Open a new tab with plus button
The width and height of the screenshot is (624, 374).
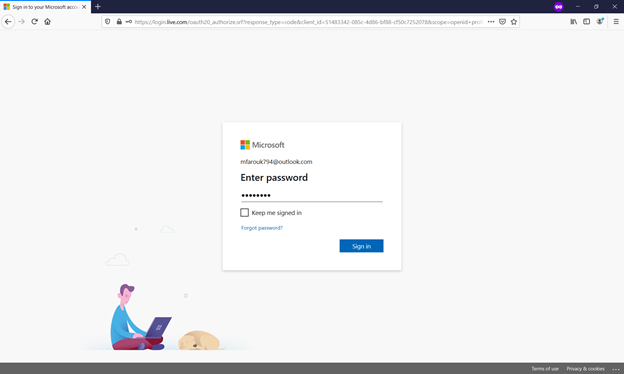point(98,6)
